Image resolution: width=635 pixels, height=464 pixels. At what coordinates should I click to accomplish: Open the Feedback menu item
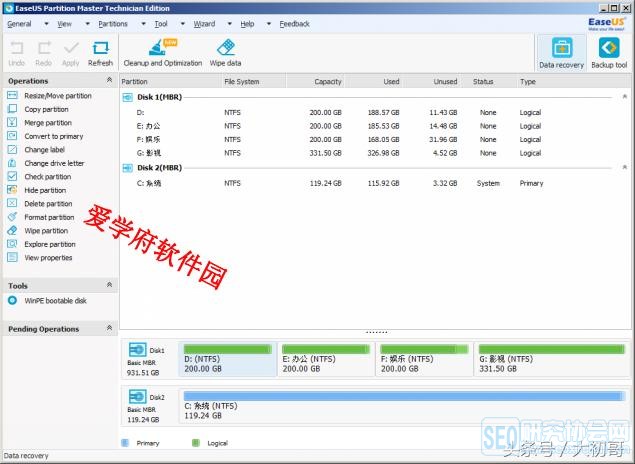294,24
